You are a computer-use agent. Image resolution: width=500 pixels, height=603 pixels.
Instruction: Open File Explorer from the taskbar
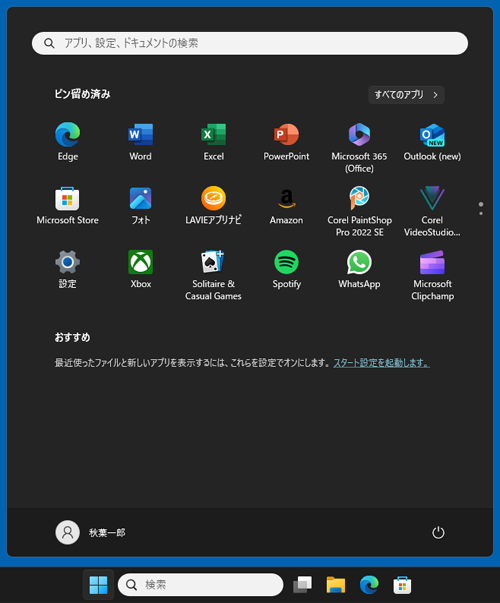coord(336,585)
